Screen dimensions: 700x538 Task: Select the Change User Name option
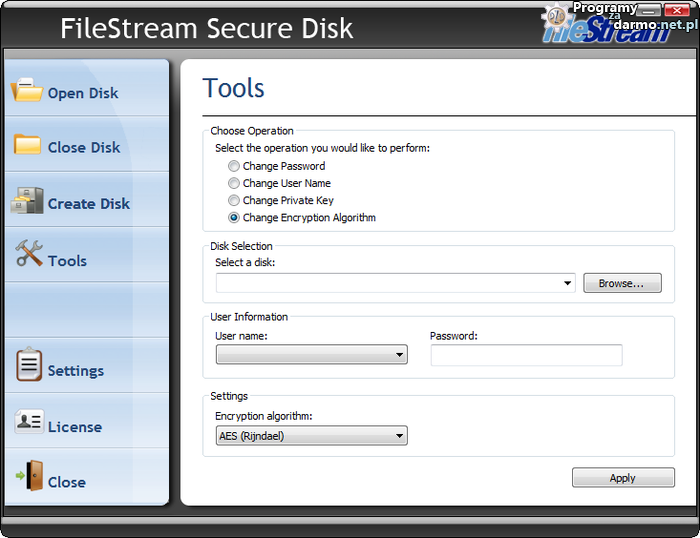(234, 183)
